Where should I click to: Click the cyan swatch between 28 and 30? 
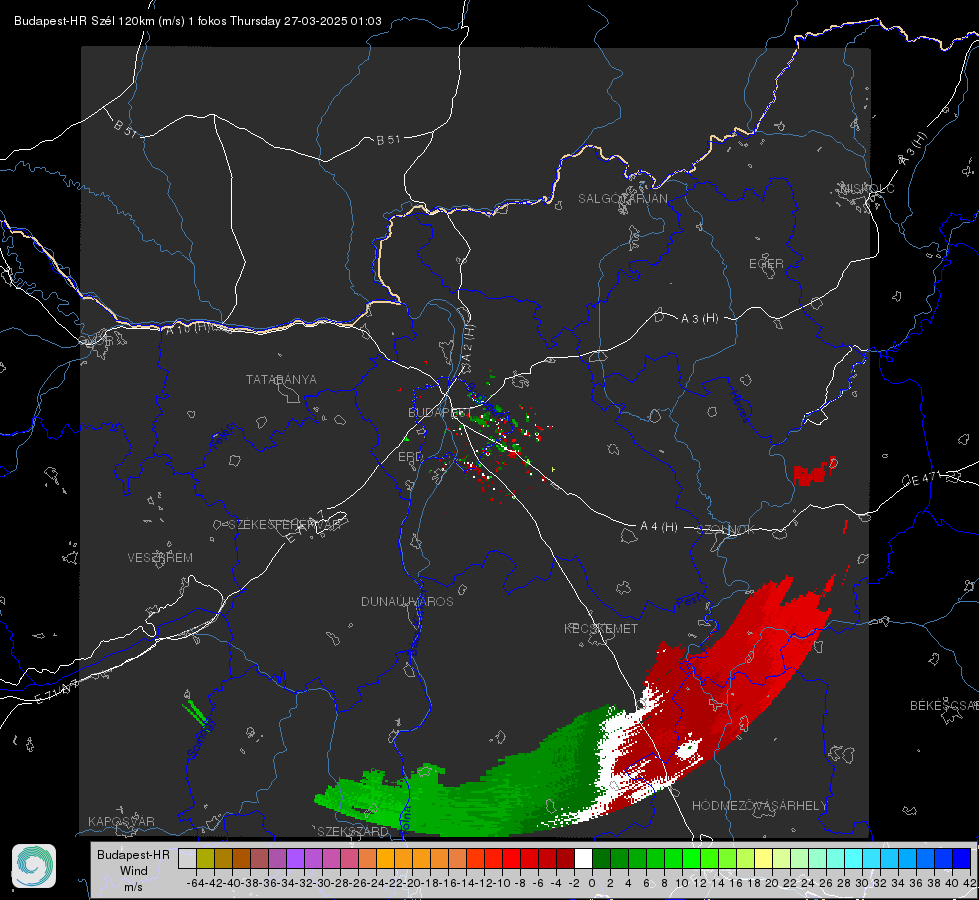854,858
